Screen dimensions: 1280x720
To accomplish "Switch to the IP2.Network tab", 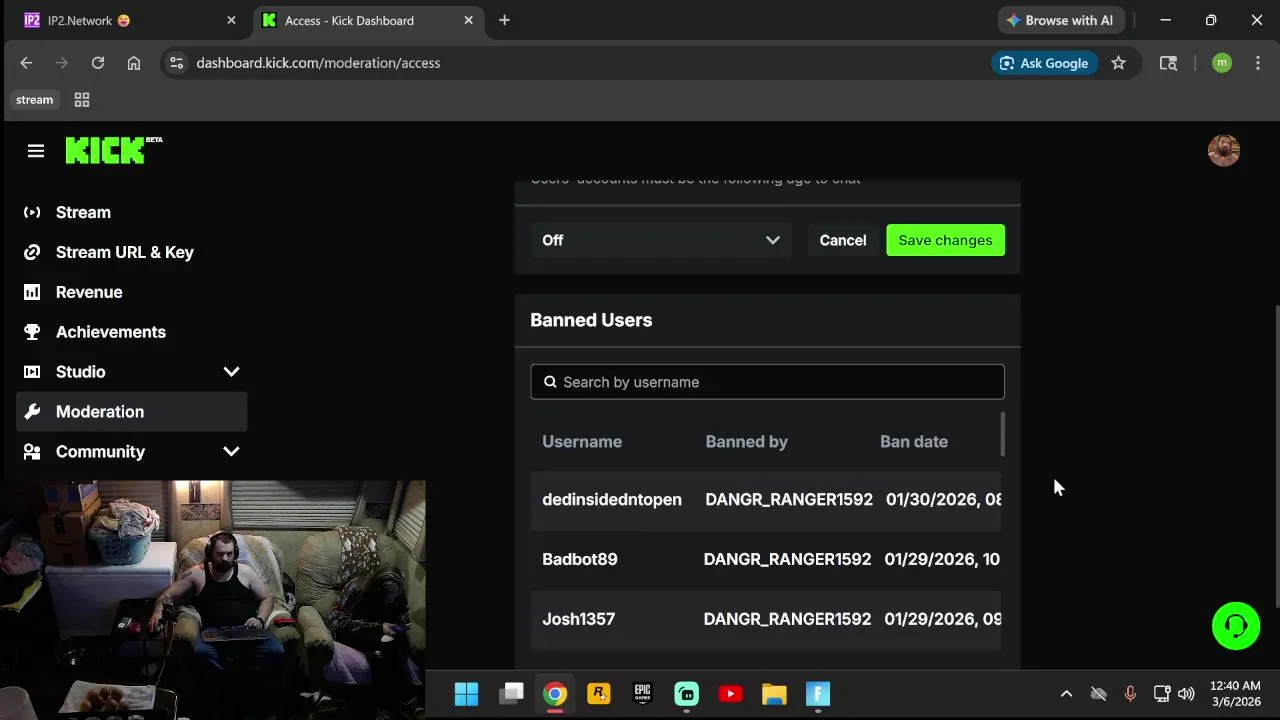I will pyautogui.click(x=132, y=20).
